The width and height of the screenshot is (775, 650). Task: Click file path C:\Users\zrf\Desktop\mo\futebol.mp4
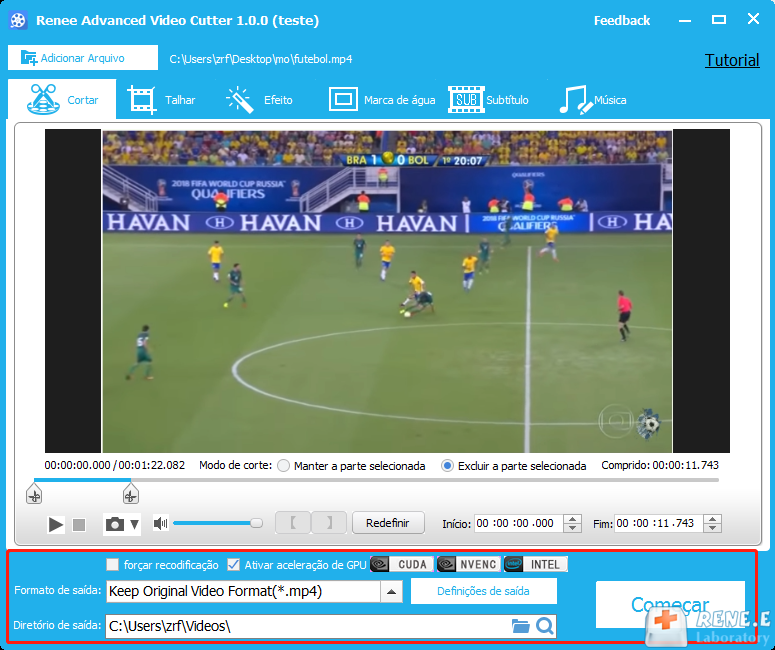(260, 59)
